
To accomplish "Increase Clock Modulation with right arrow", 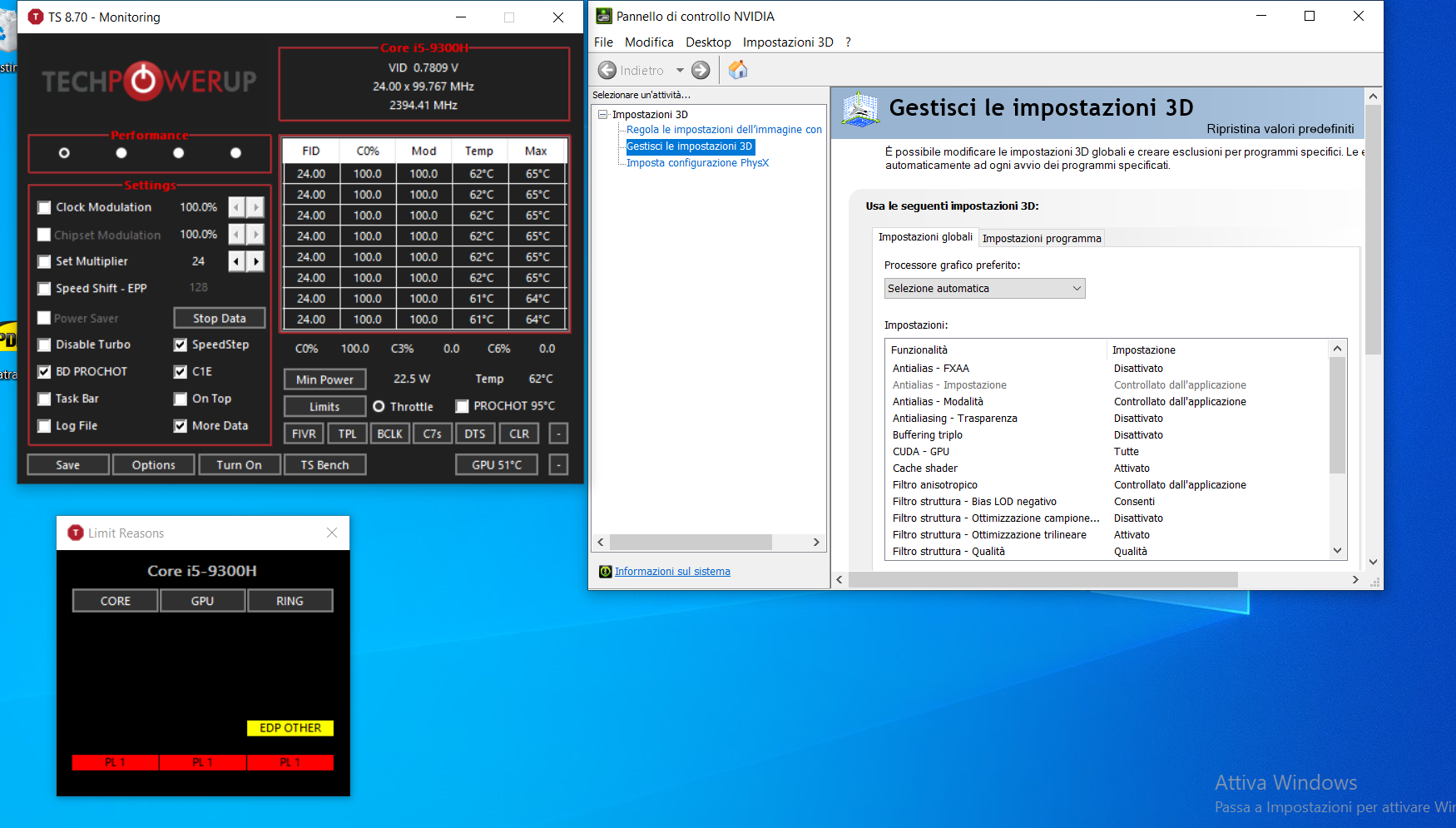I will [x=255, y=207].
